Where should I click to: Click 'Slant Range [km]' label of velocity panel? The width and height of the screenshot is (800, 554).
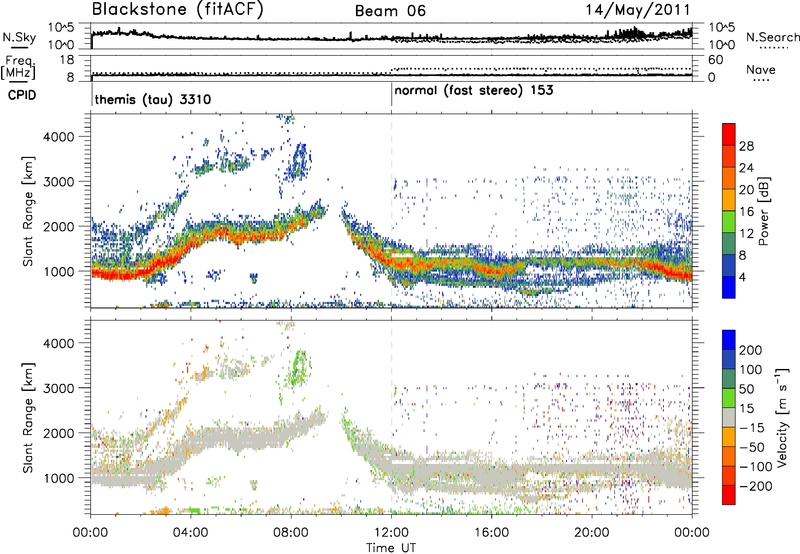pos(28,418)
